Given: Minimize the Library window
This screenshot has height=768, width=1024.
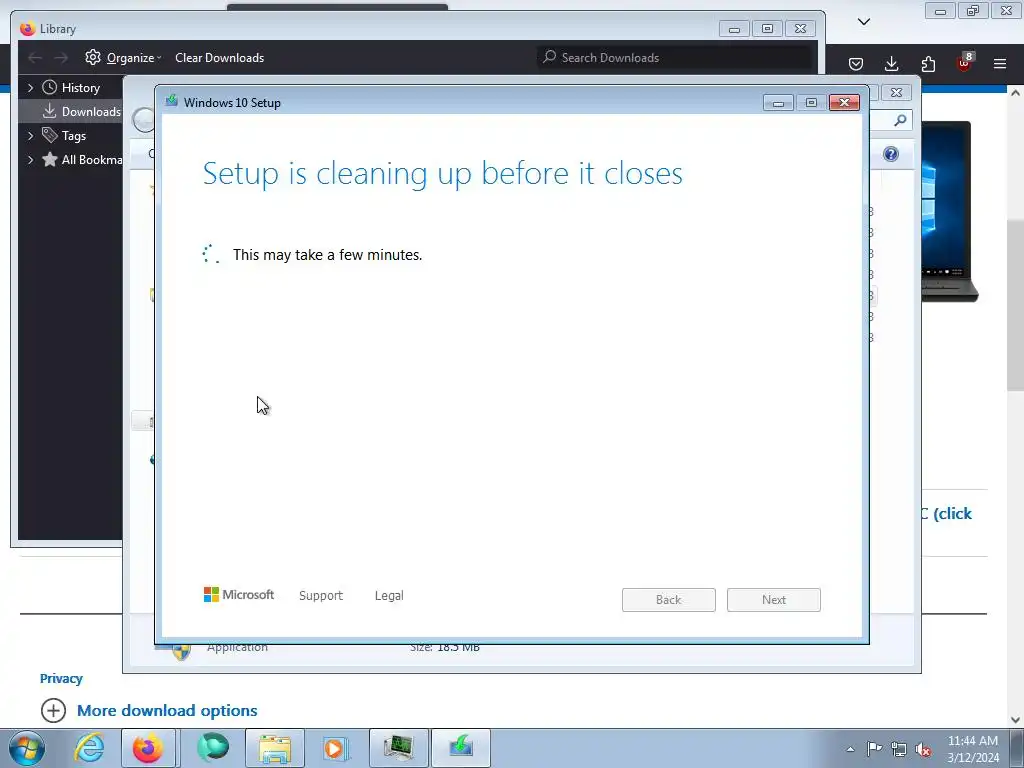Looking at the screenshot, I should point(734,29).
